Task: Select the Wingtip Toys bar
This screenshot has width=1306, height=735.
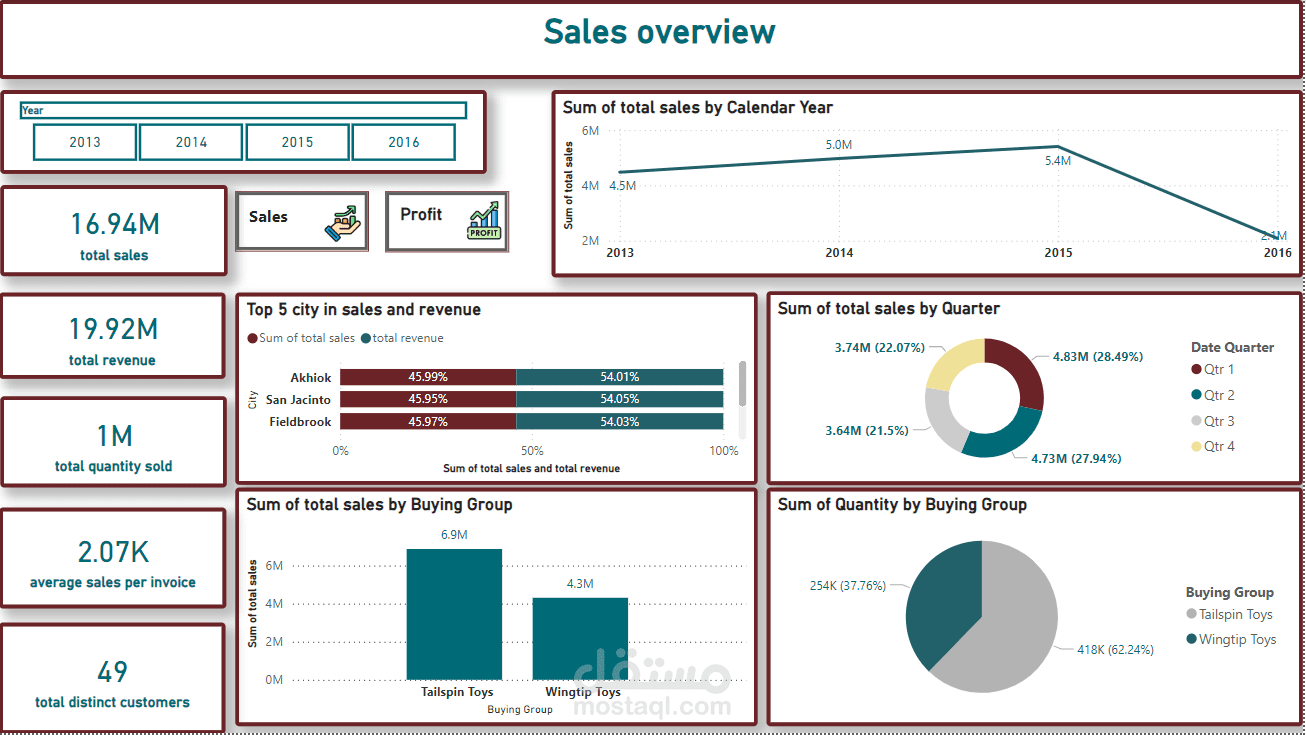Action: coord(580,639)
